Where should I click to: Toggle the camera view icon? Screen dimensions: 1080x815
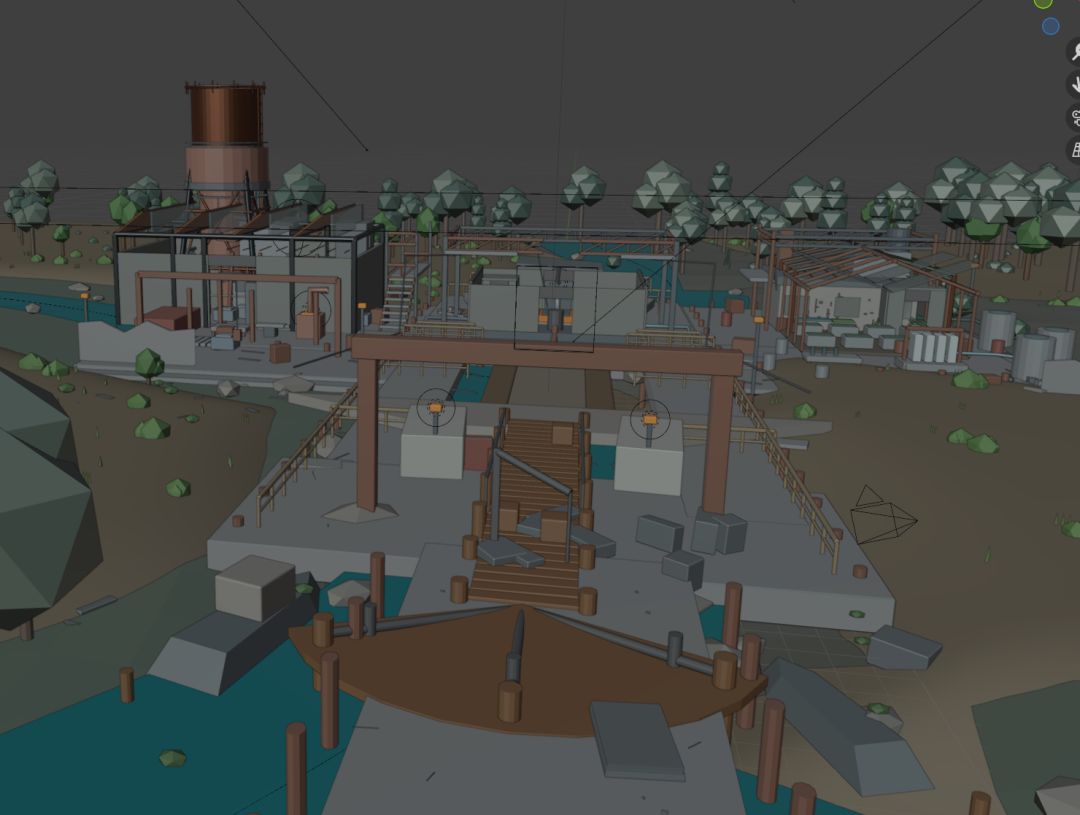click(x=1074, y=118)
